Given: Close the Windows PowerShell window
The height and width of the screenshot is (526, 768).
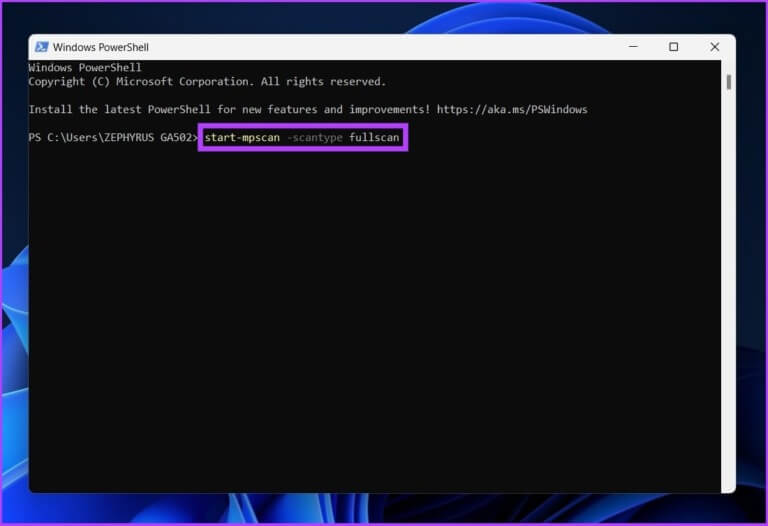Looking at the screenshot, I should [715, 47].
